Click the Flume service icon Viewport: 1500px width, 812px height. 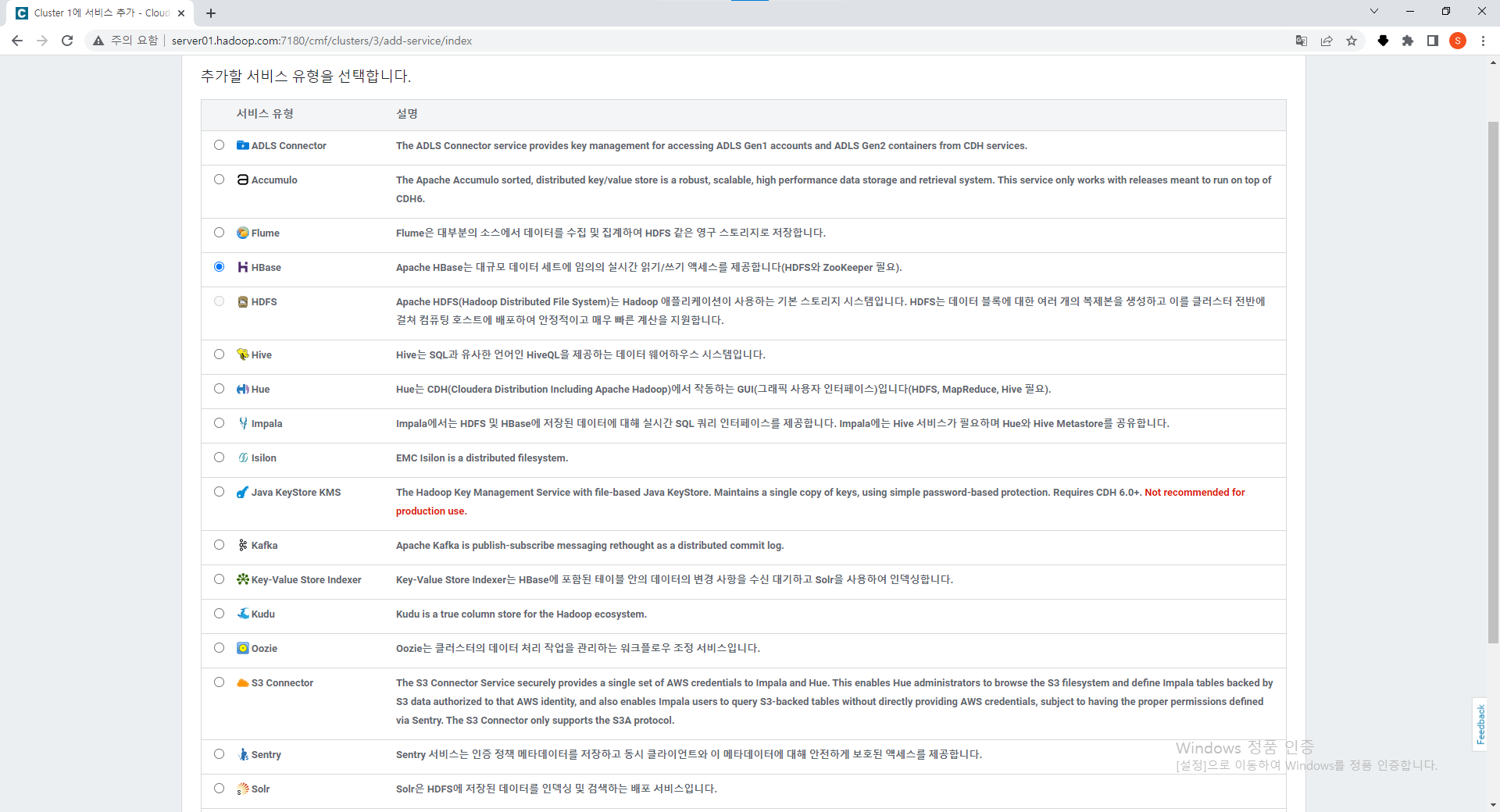click(243, 233)
